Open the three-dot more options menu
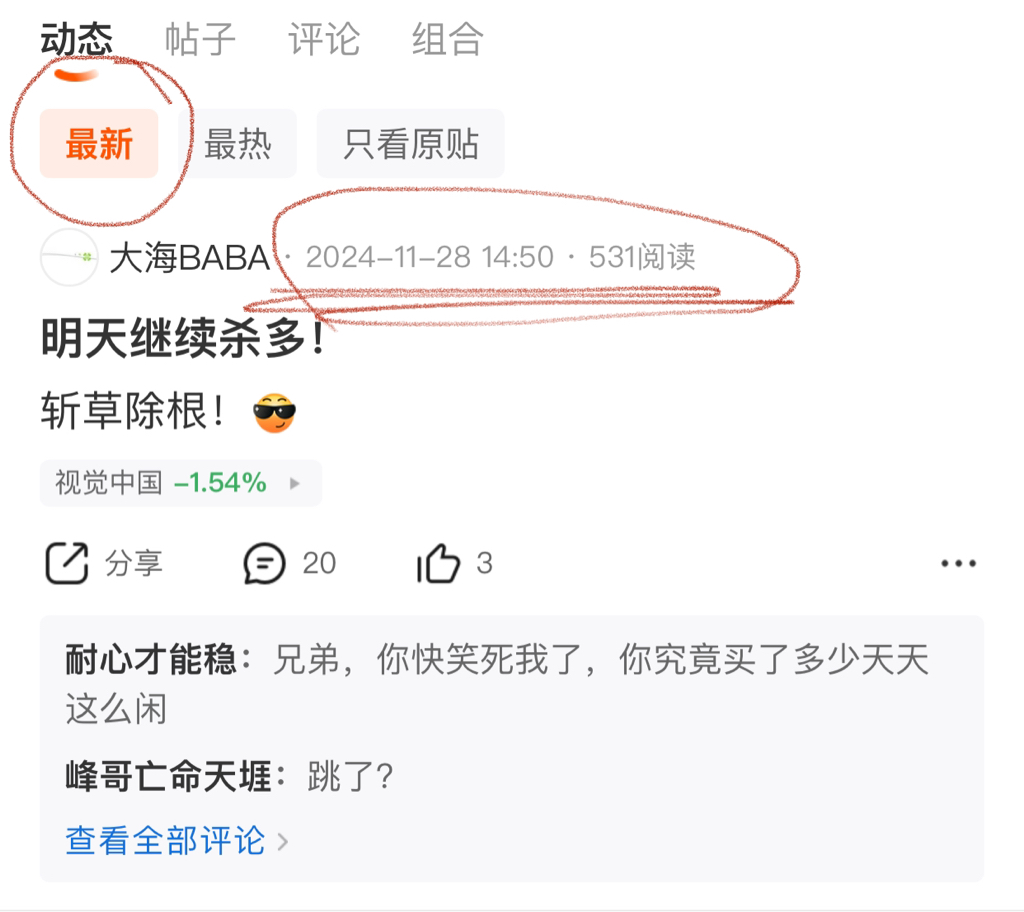Viewport: 1024px width, 912px height. pos(958,563)
